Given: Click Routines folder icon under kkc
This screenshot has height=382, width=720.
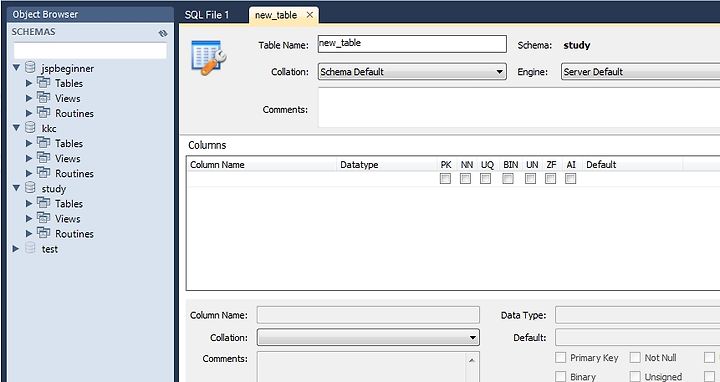Looking at the screenshot, I should tap(44, 173).
